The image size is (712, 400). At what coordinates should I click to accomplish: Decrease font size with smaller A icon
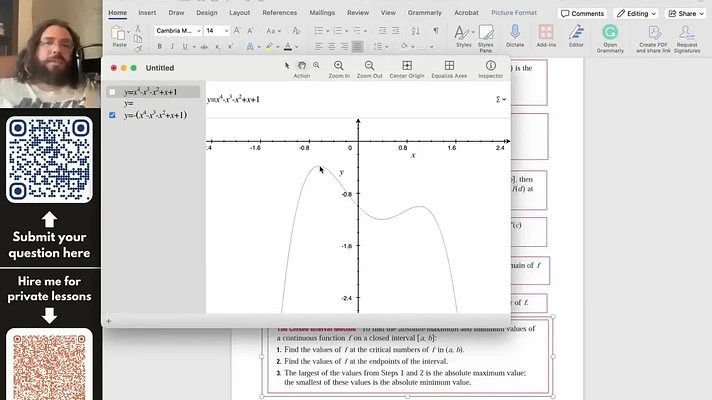click(250, 31)
